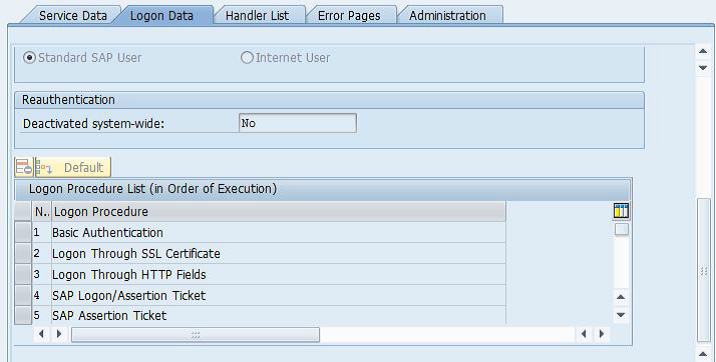Click the panel's top scroll-up arrow

(703, 51)
